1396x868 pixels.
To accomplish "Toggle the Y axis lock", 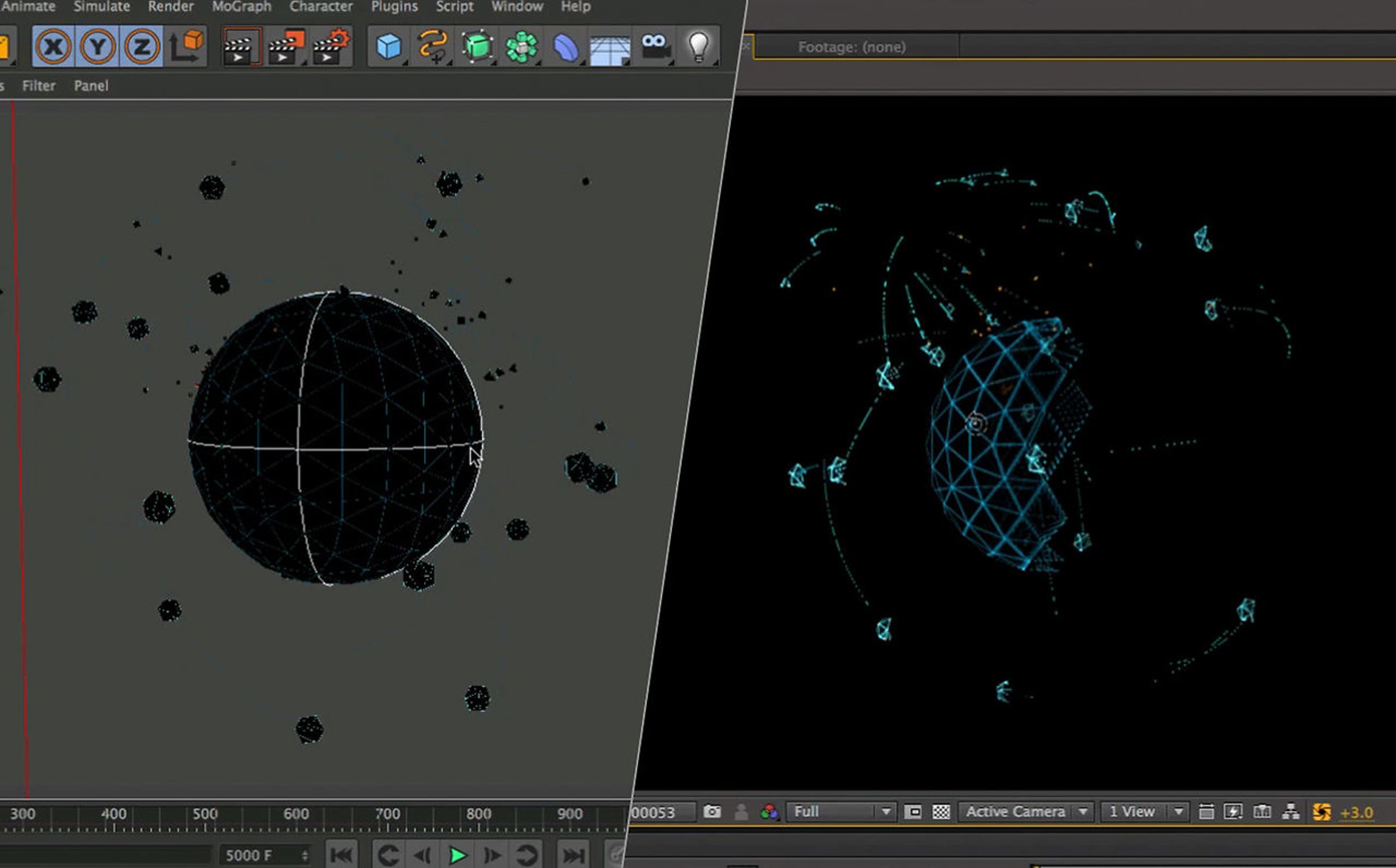I will (x=97, y=47).
